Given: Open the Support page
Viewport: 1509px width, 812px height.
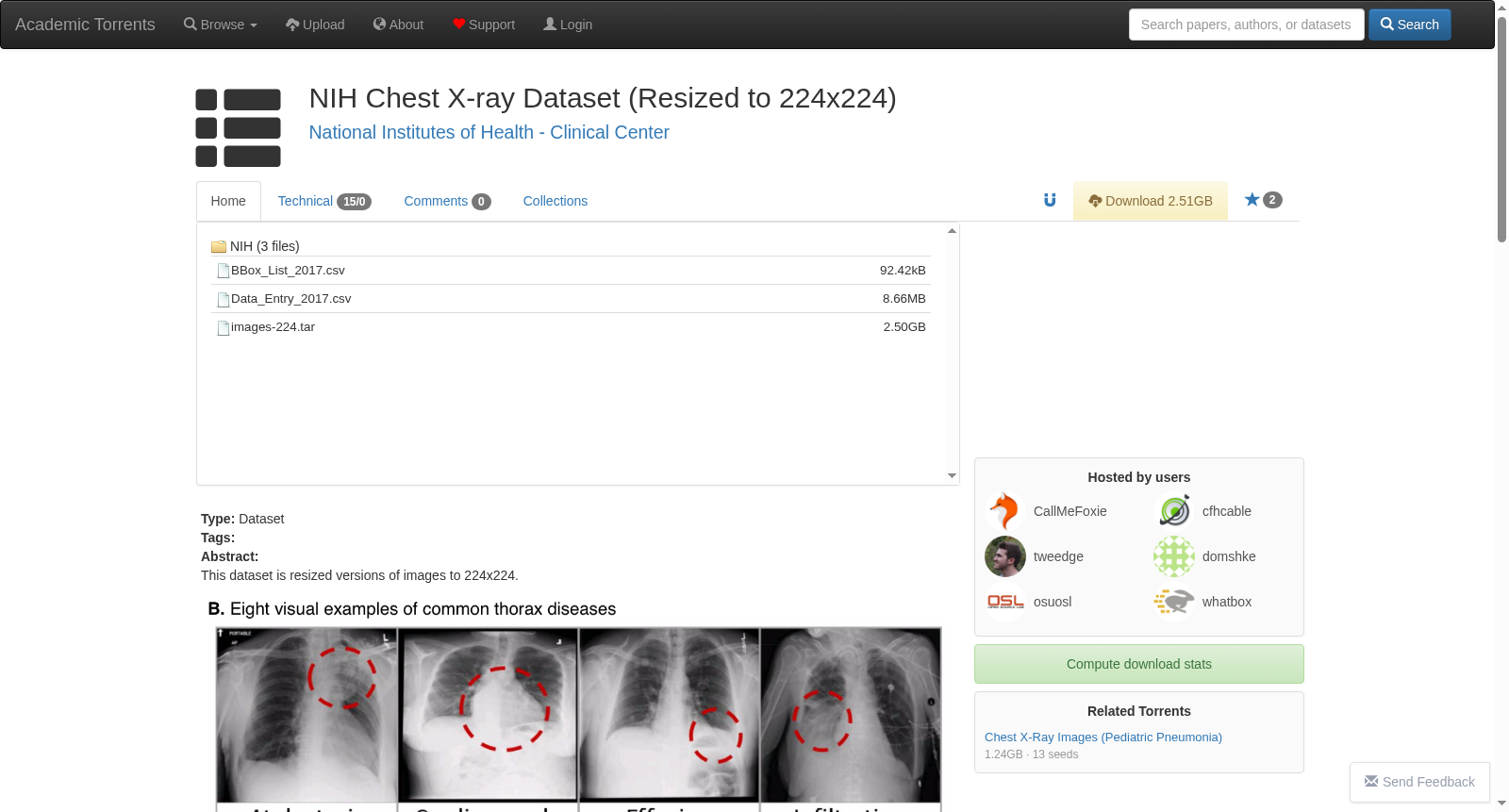Looking at the screenshot, I should 484,25.
